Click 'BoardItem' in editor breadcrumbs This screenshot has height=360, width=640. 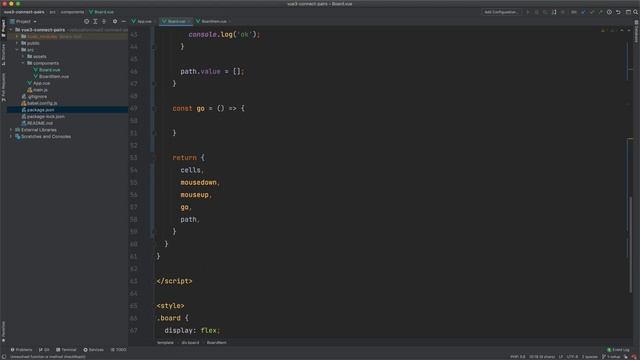217,343
